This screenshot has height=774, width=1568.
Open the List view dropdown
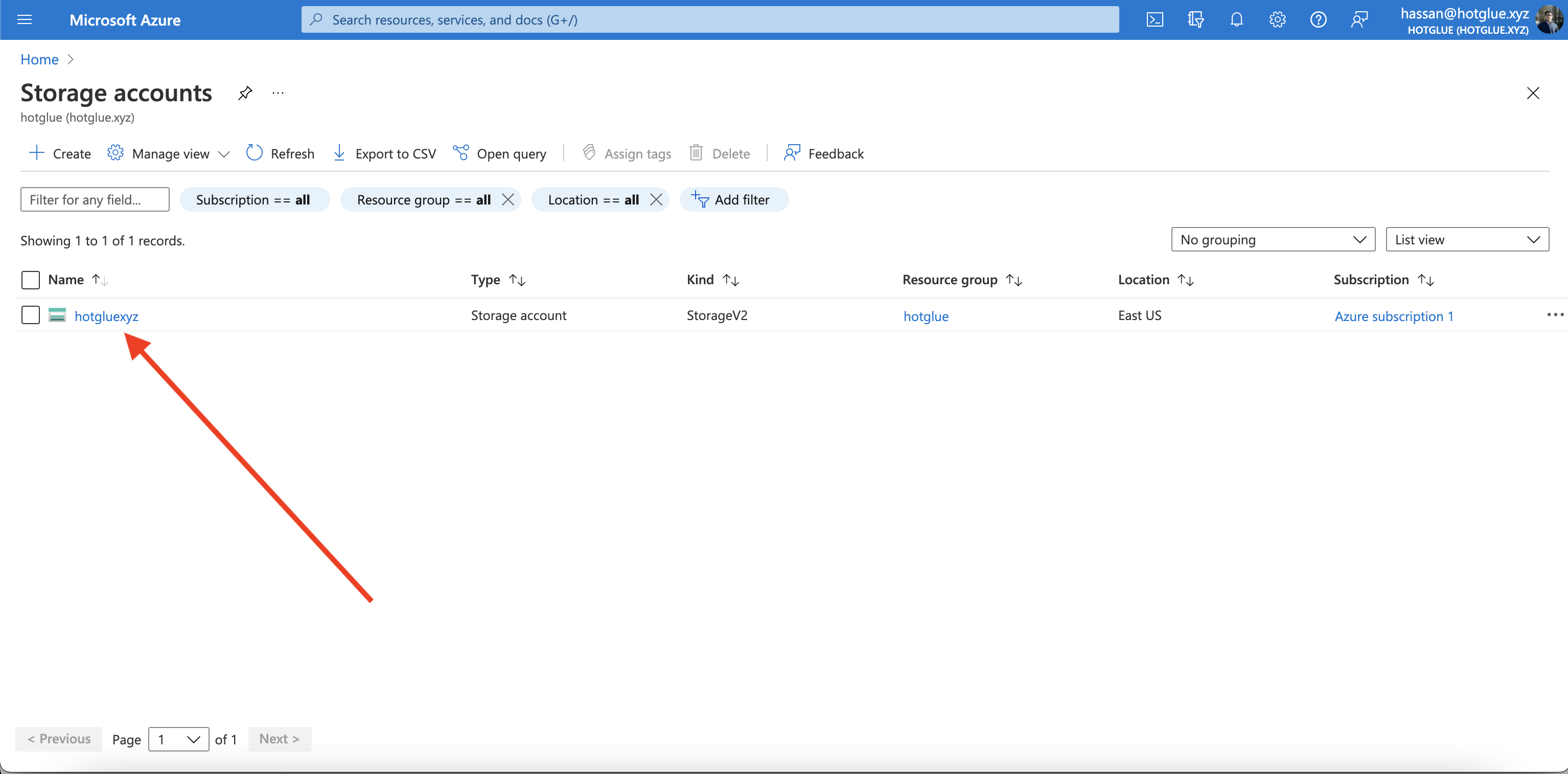[1466, 240]
